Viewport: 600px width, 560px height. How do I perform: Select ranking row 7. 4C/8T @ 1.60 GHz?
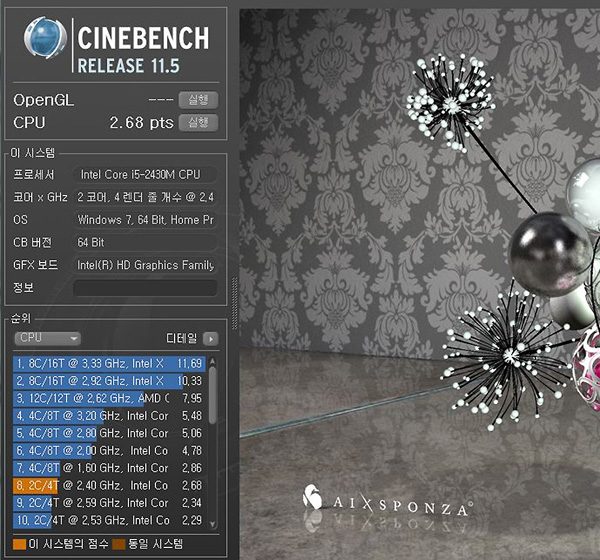pos(109,468)
